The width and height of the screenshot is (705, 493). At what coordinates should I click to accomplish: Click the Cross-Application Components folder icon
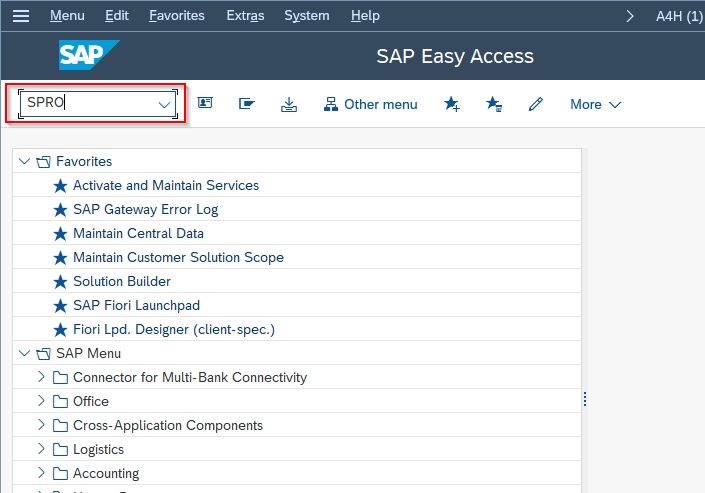coord(60,425)
